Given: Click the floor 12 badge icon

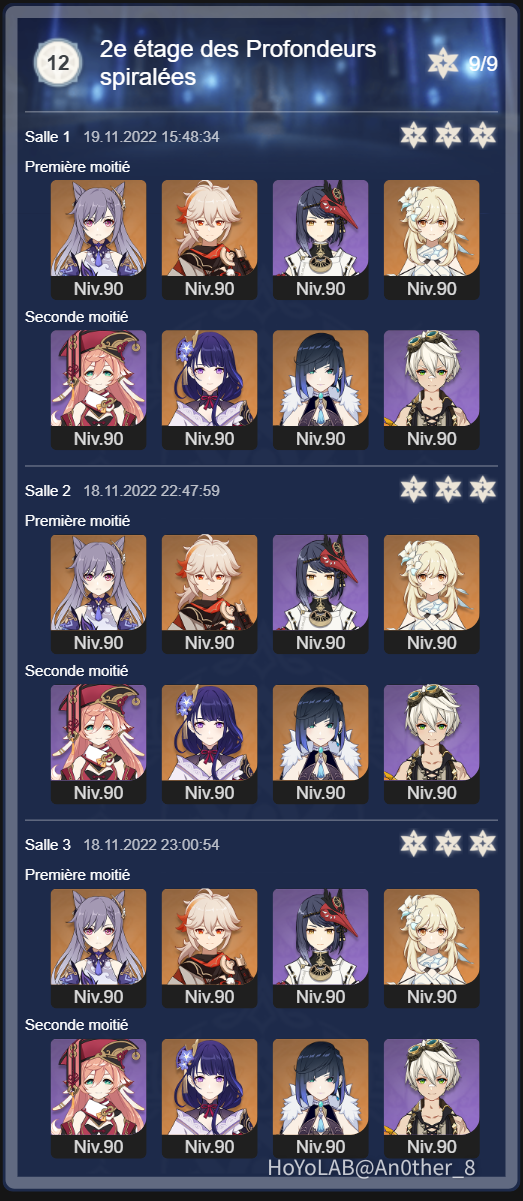Looking at the screenshot, I should [x=58, y=63].
